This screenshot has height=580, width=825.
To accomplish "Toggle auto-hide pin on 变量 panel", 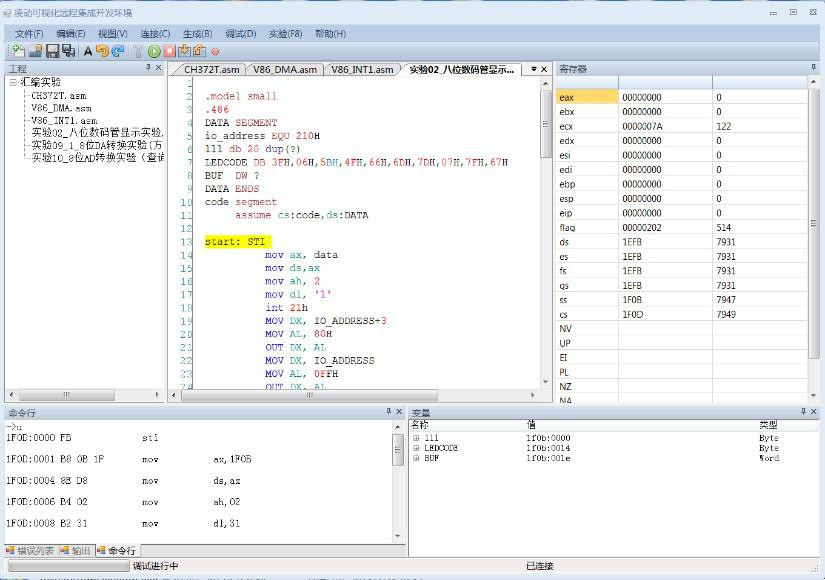I will (x=802, y=412).
